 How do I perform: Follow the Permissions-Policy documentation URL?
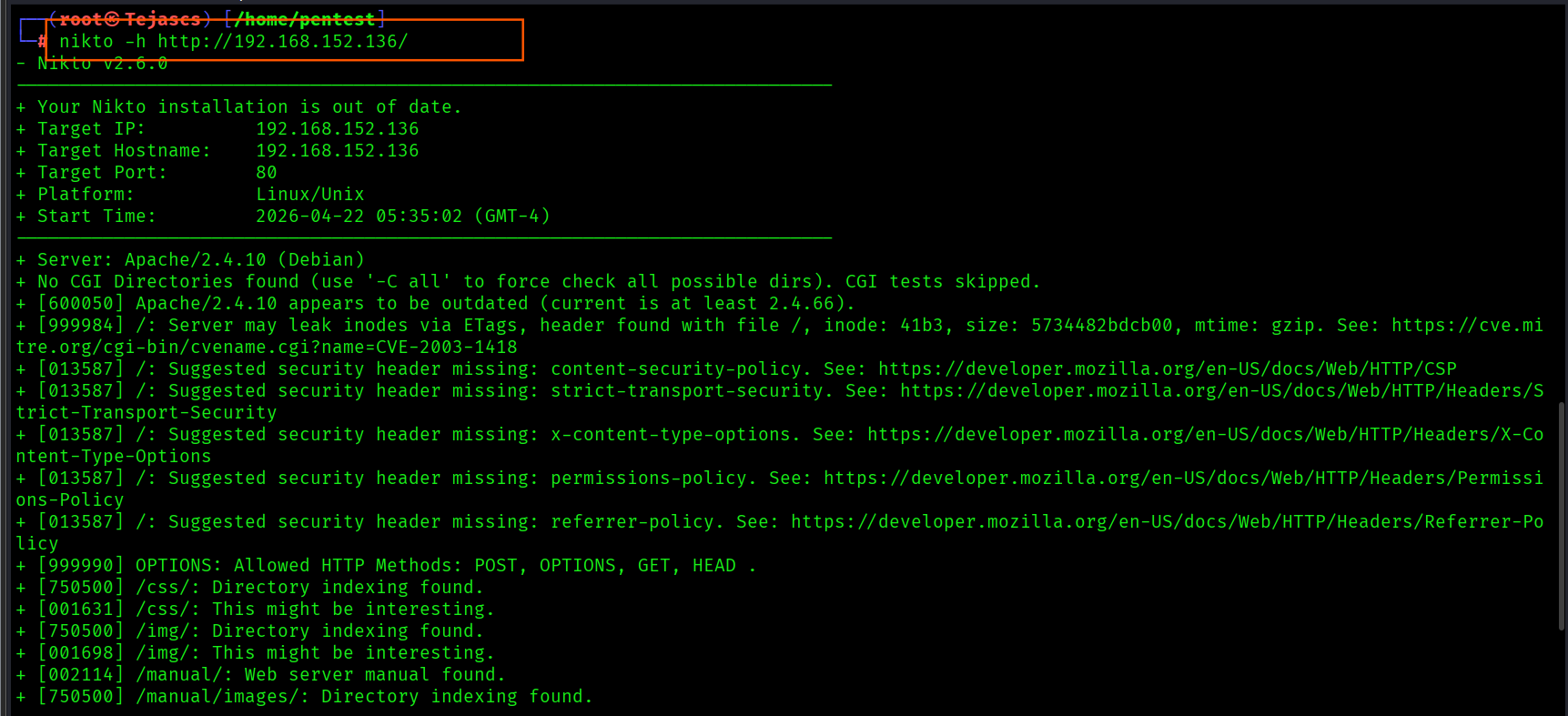(x=1182, y=478)
